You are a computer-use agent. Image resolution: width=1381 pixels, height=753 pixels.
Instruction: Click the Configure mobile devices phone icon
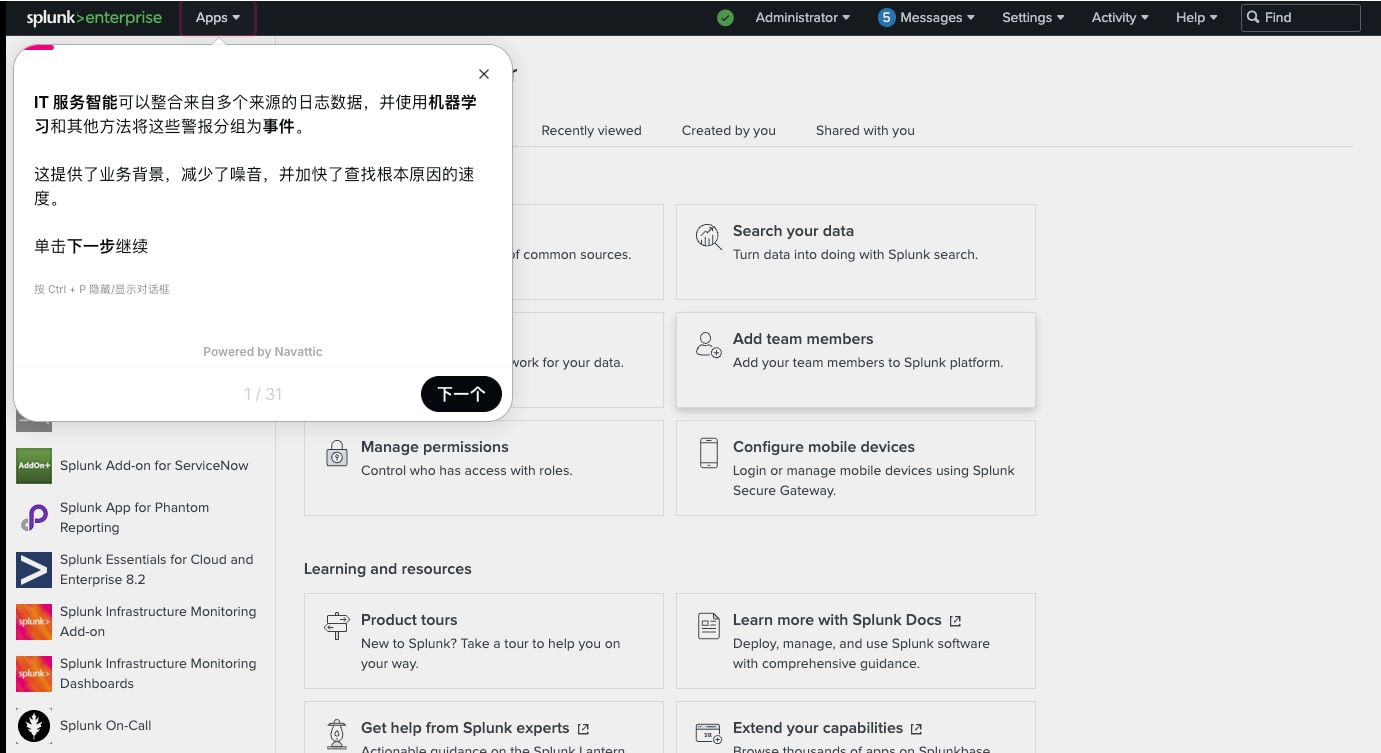[x=709, y=453]
